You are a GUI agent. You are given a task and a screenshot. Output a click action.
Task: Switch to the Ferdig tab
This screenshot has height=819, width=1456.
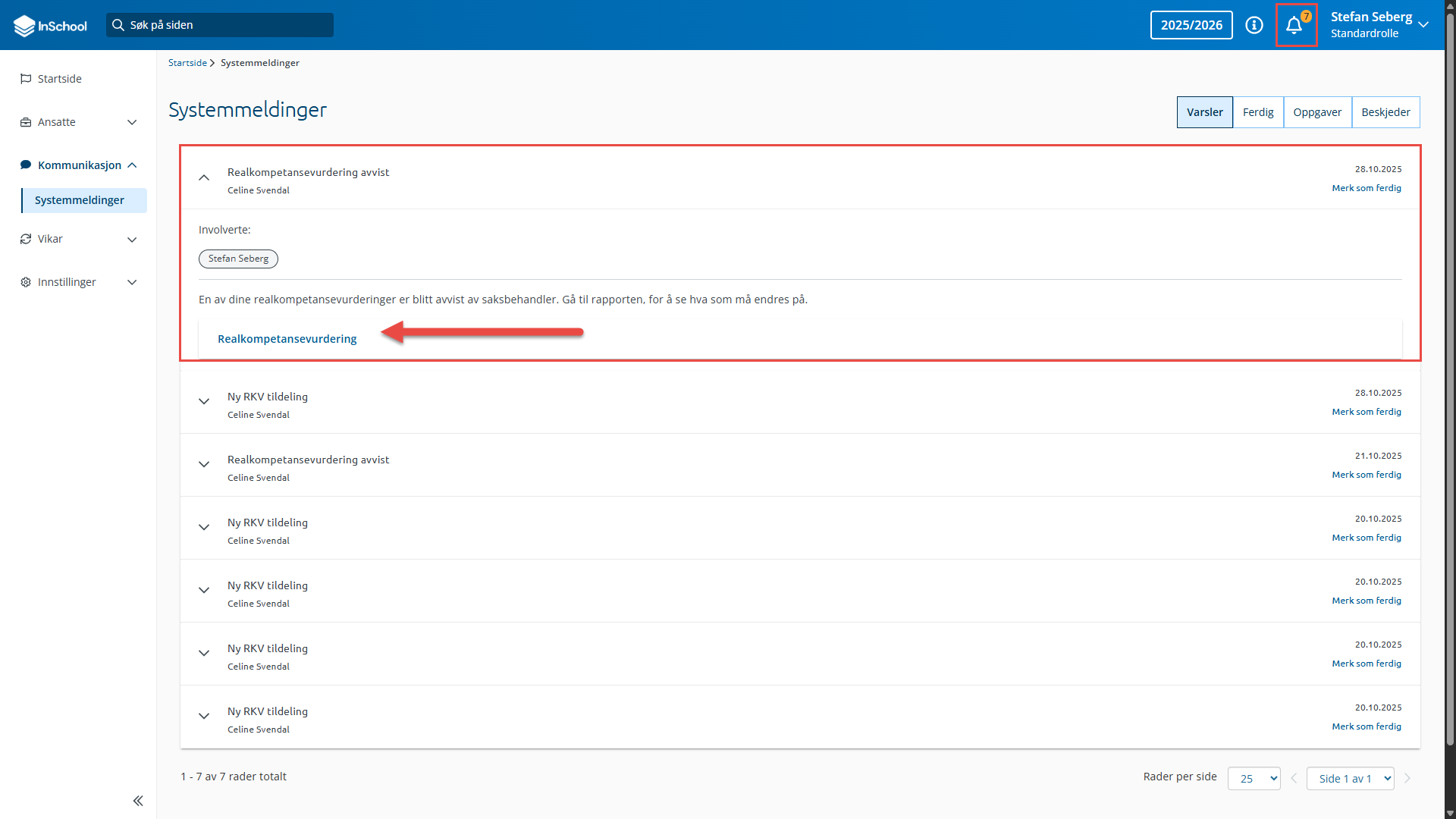(1258, 112)
